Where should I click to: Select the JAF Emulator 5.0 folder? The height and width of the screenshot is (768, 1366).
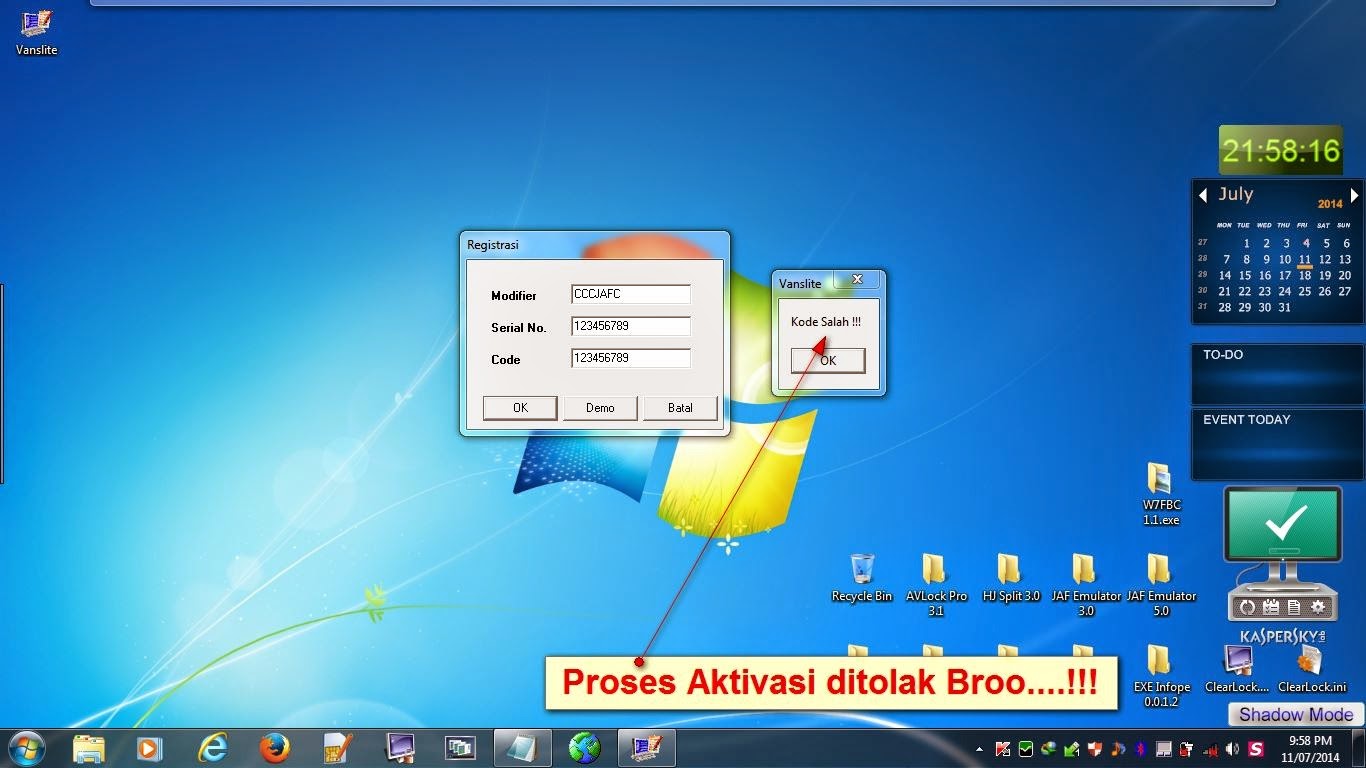coord(1160,584)
